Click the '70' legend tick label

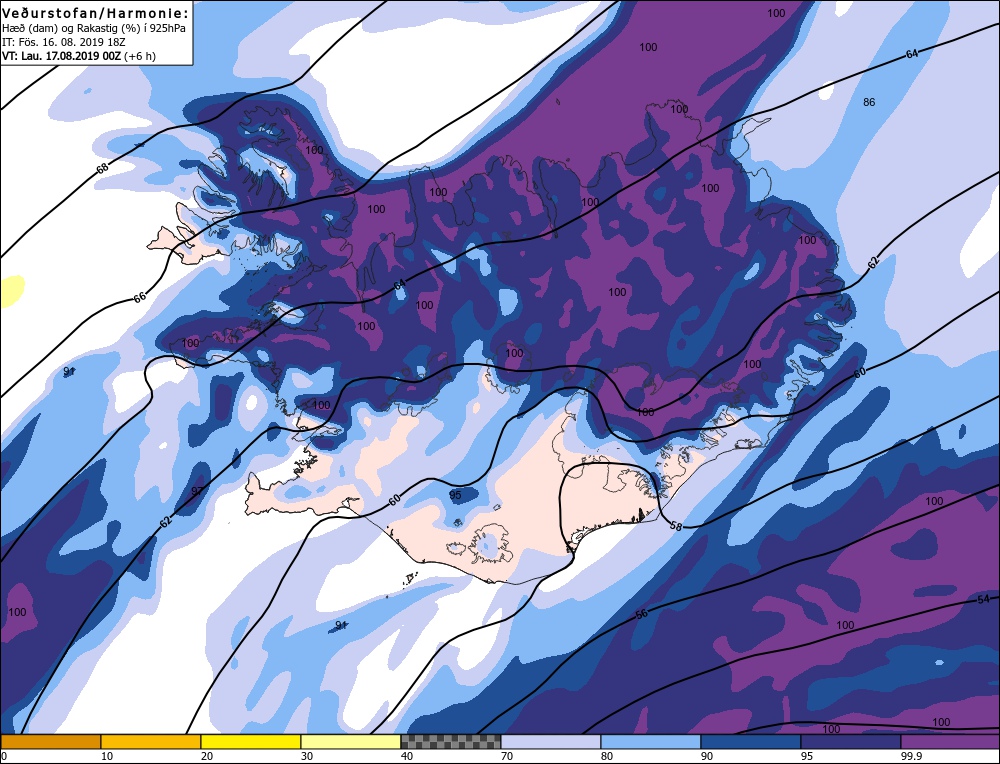506,756
